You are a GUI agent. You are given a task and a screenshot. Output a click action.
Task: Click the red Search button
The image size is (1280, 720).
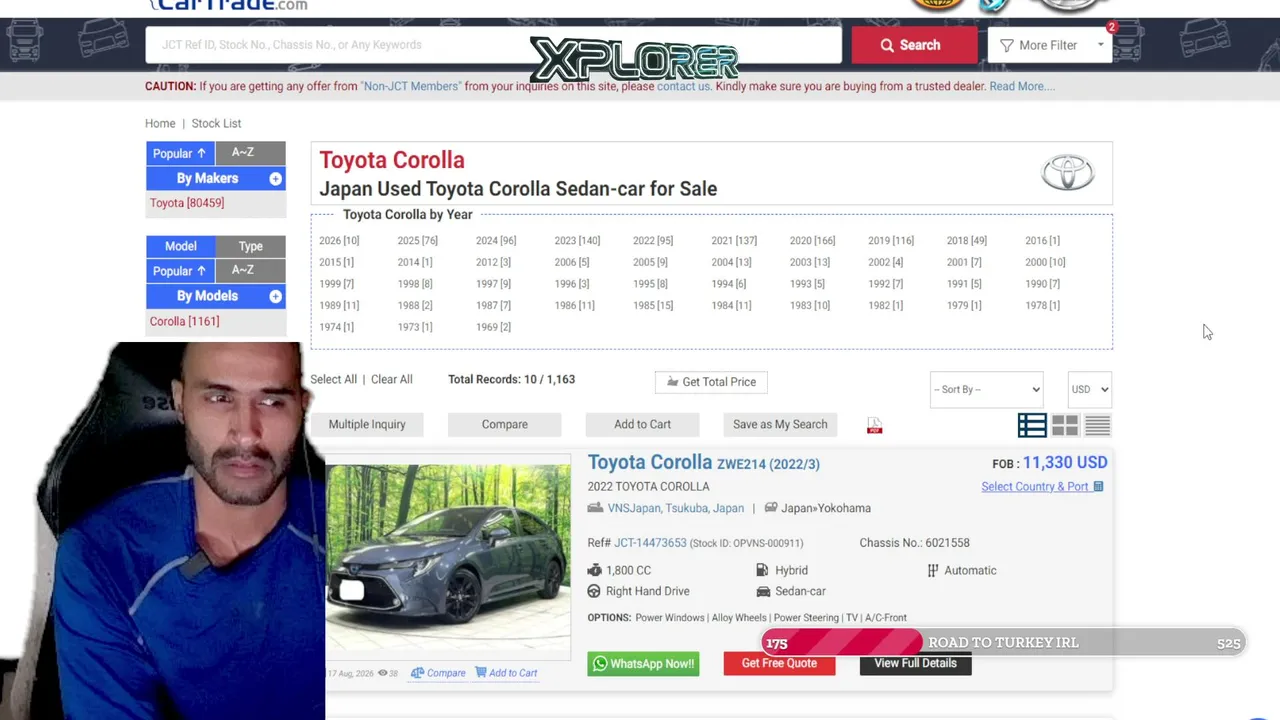[x=914, y=45]
